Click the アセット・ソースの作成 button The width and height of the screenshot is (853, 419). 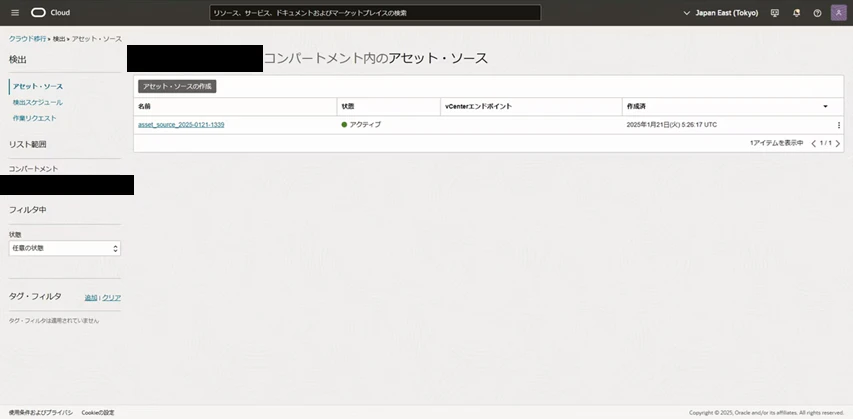pos(177,87)
